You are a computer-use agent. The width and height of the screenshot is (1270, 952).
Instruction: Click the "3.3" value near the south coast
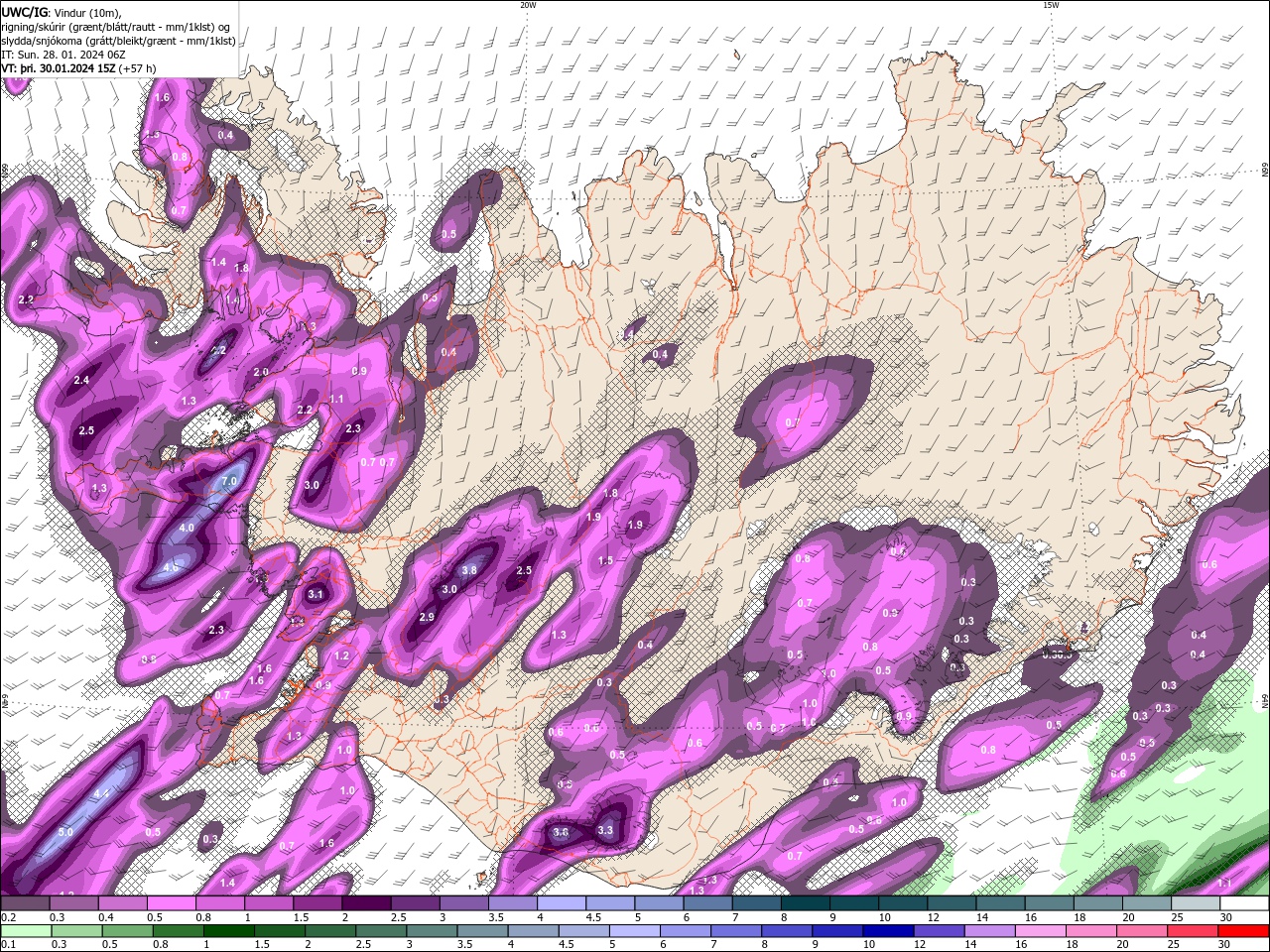coord(606,830)
